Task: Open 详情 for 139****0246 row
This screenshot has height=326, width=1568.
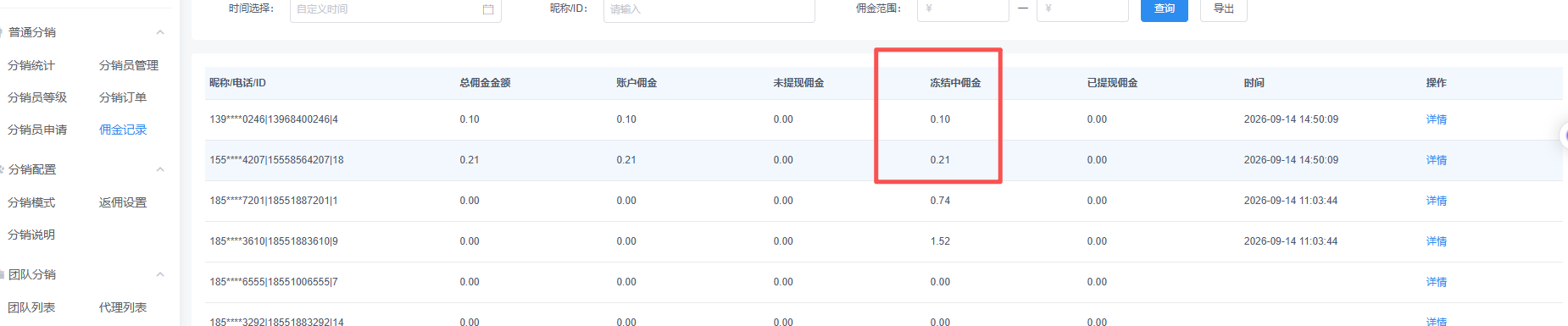Action: pyautogui.click(x=1437, y=119)
